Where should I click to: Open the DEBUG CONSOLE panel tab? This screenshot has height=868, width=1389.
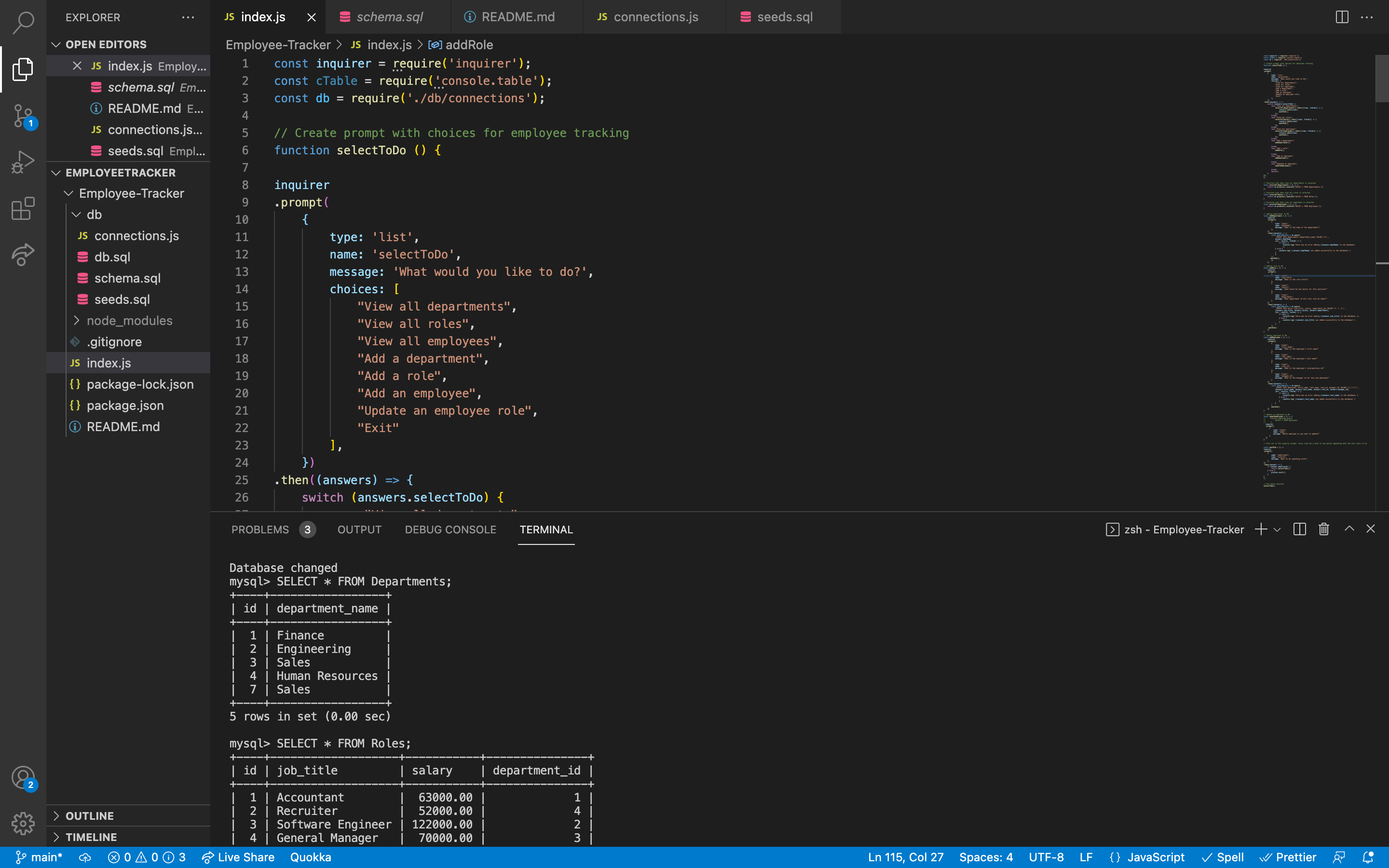450,529
